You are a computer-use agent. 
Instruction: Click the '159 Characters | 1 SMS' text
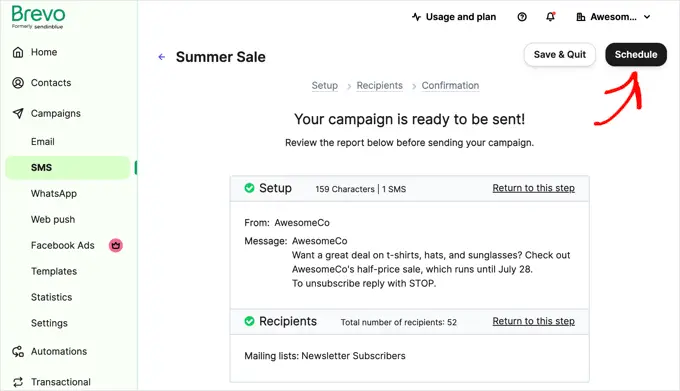(x=360, y=189)
